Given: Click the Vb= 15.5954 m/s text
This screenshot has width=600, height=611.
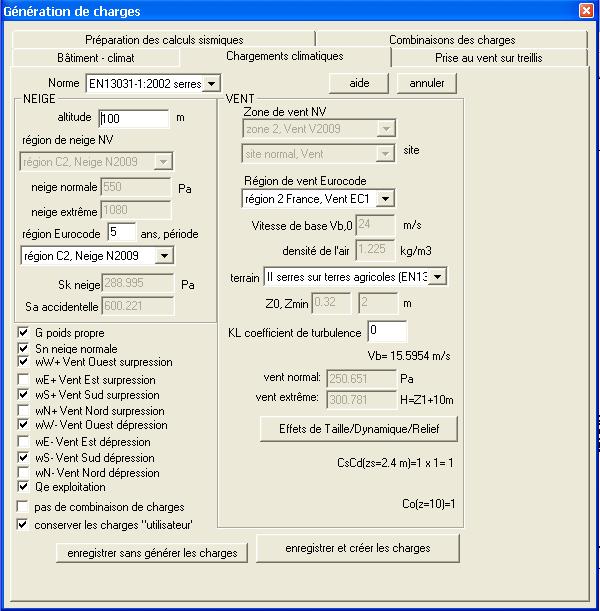Looking at the screenshot, I should click(409, 356).
